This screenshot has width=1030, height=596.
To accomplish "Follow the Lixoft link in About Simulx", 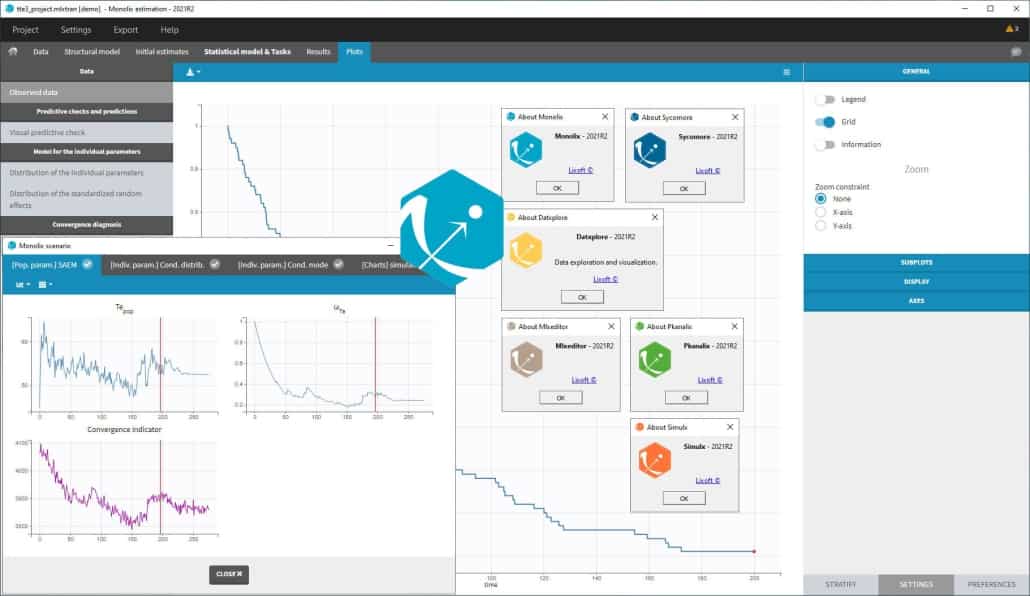I will pos(707,480).
